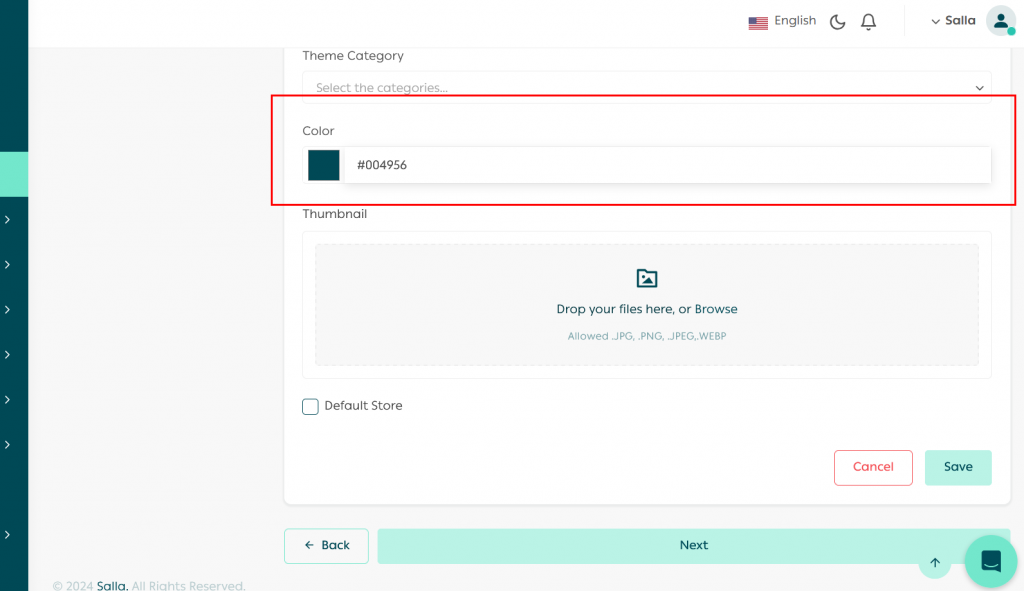Click the Save button
The width and height of the screenshot is (1024, 591).
pos(957,467)
